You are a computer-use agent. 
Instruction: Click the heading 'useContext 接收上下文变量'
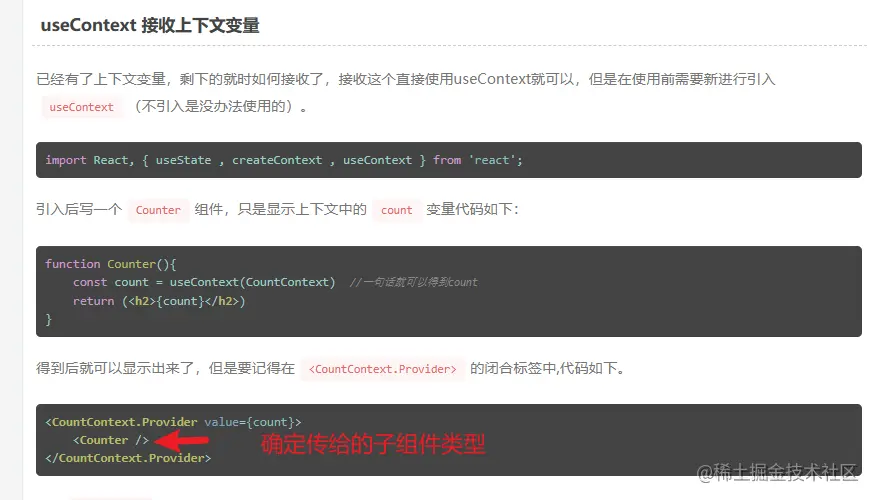[150, 25]
